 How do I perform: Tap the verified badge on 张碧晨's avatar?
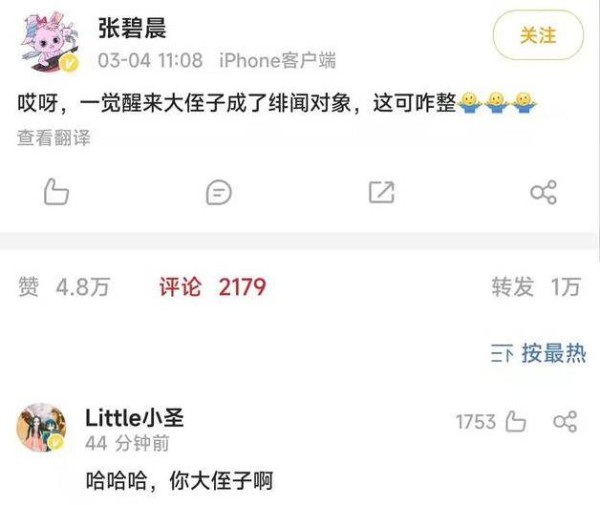pos(69,63)
